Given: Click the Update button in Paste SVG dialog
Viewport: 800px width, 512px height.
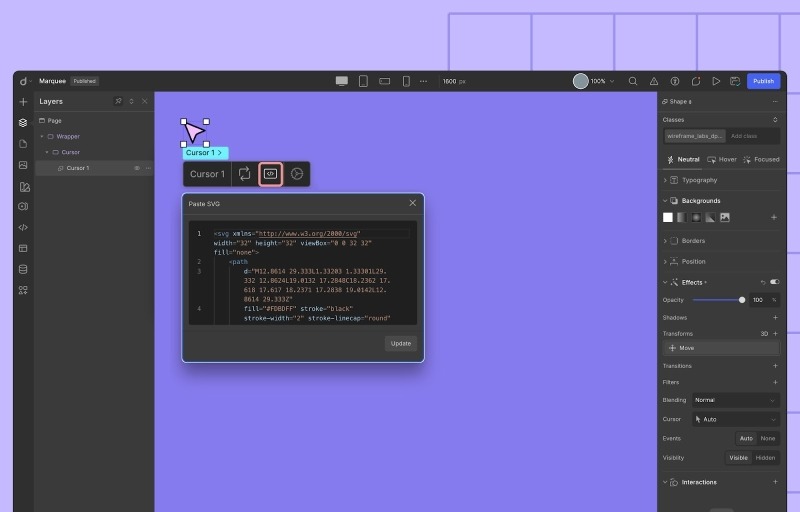Looking at the screenshot, I should click(x=401, y=343).
